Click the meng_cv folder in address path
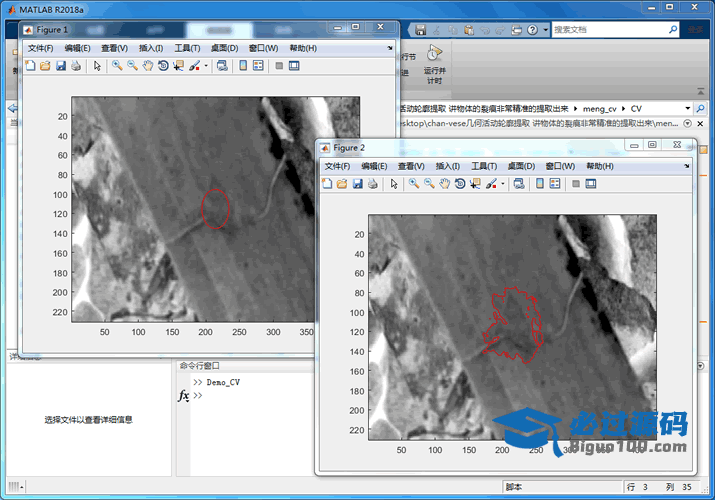 601,108
